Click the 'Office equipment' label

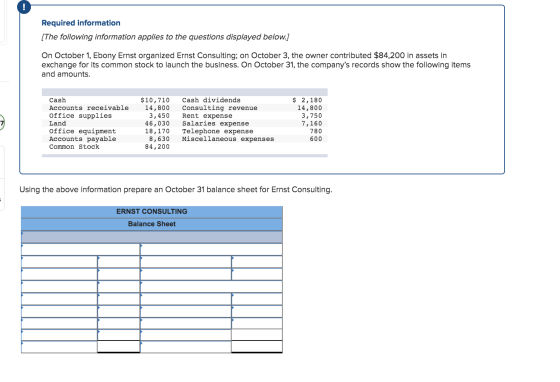tap(82, 131)
